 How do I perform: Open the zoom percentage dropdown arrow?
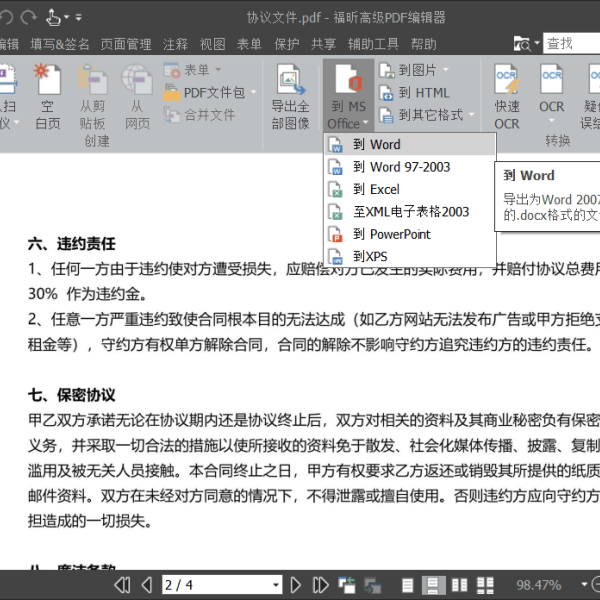coord(584,584)
